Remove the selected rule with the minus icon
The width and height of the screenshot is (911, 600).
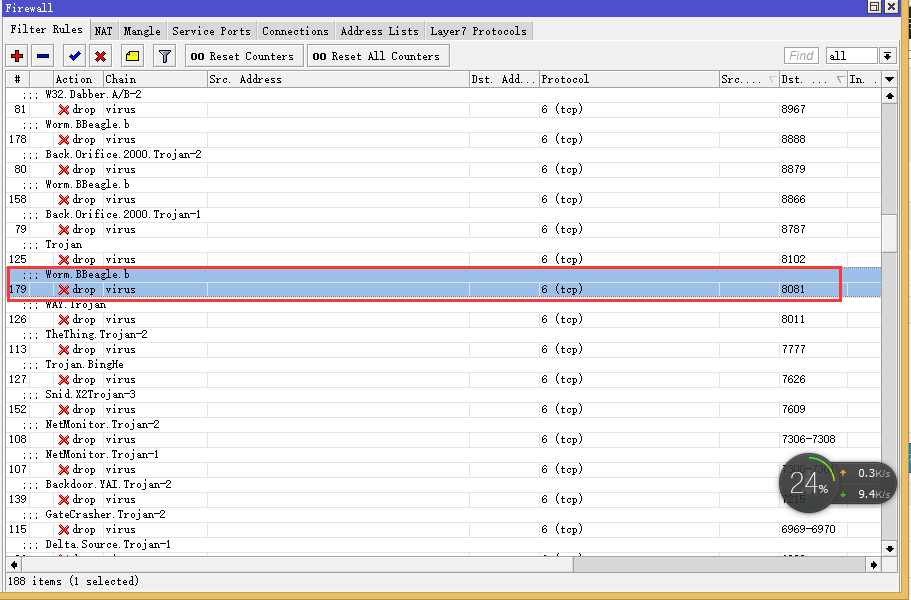pos(43,56)
